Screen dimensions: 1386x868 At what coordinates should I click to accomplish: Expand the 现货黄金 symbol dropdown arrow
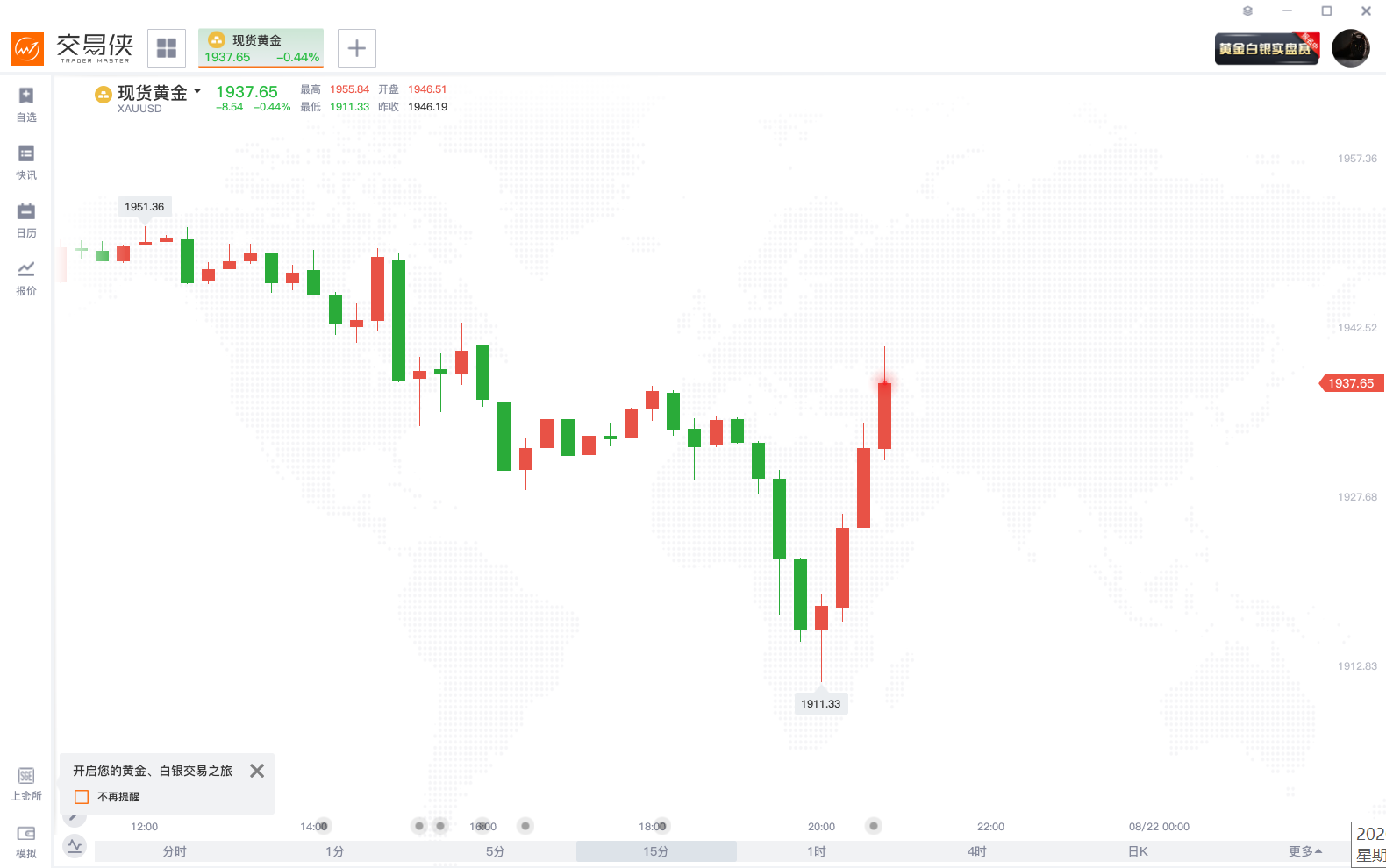click(x=197, y=91)
